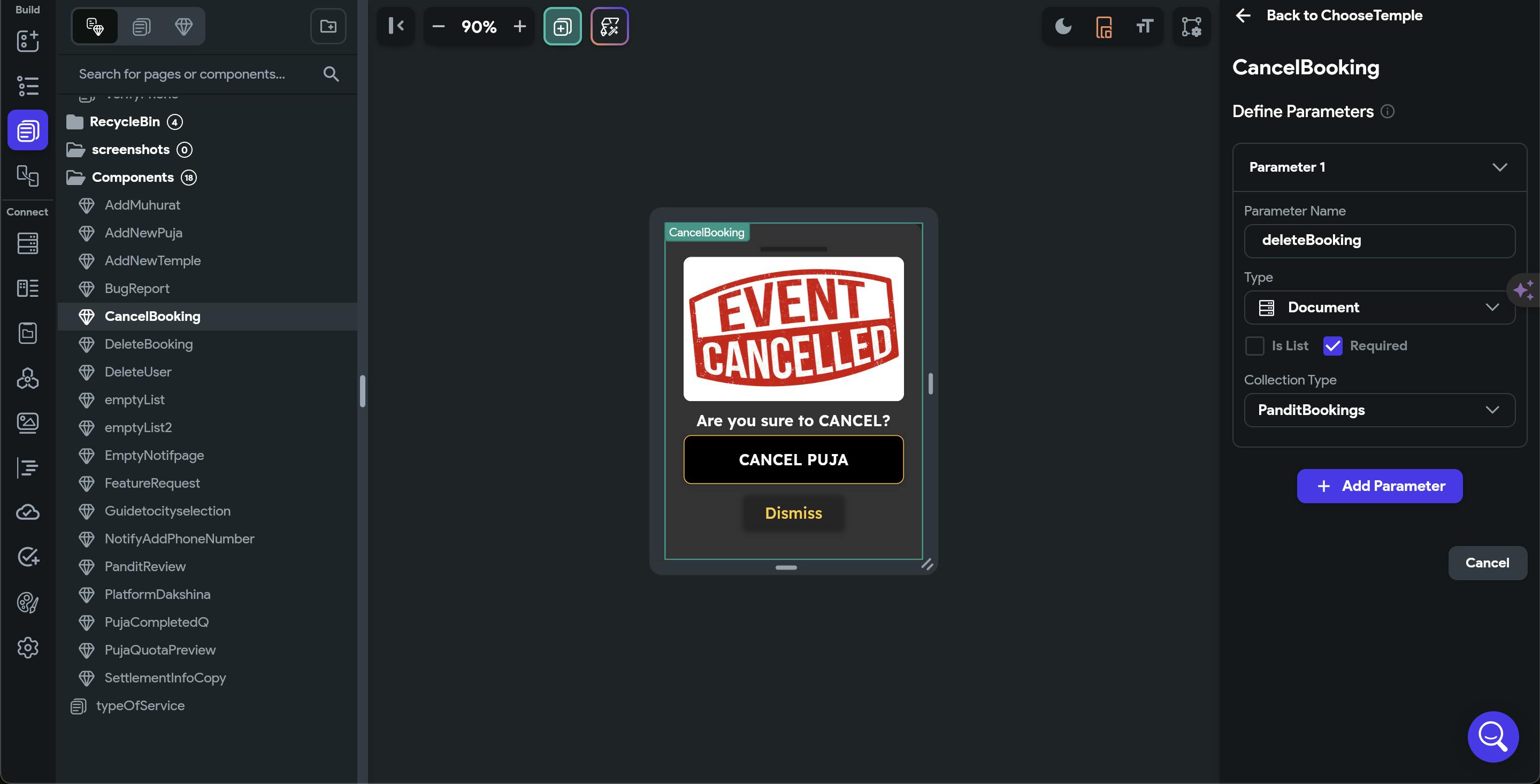Open the widget tree settings icon
Screen dimensions: 1540x784
(1191, 26)
